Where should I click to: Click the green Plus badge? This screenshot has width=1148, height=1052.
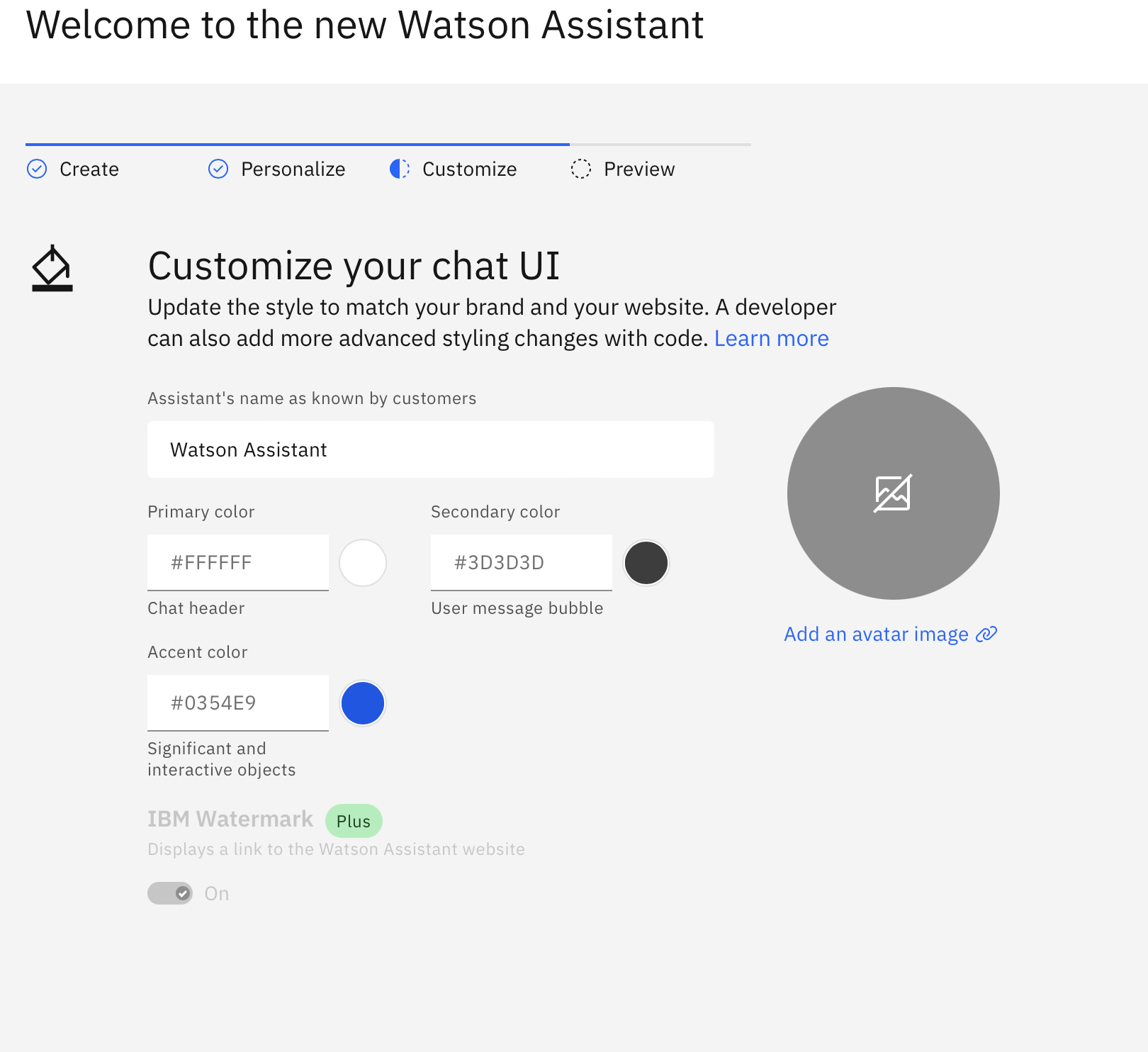point(354,820)
